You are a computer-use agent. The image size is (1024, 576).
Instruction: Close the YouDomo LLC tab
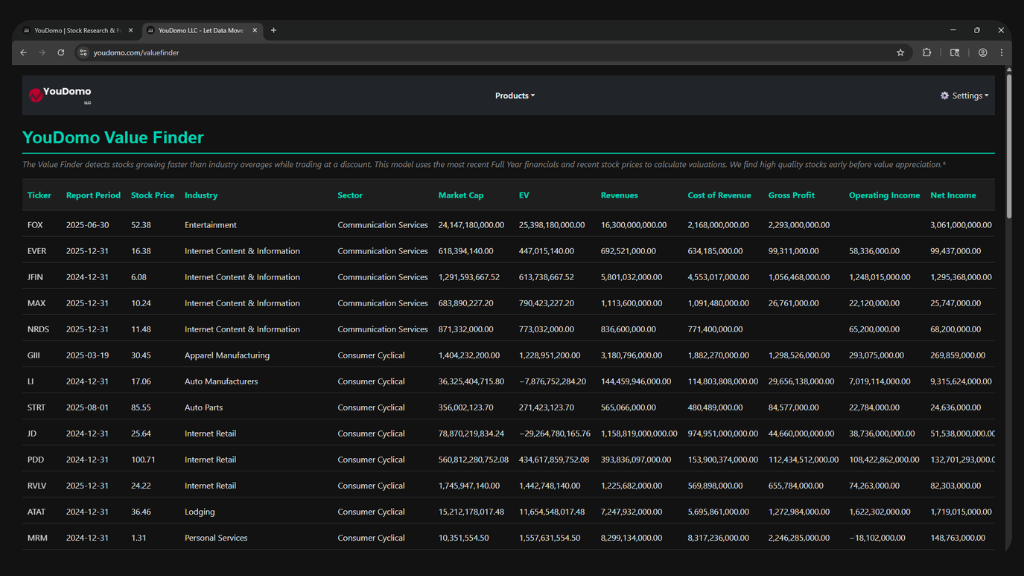pos(255,30)
